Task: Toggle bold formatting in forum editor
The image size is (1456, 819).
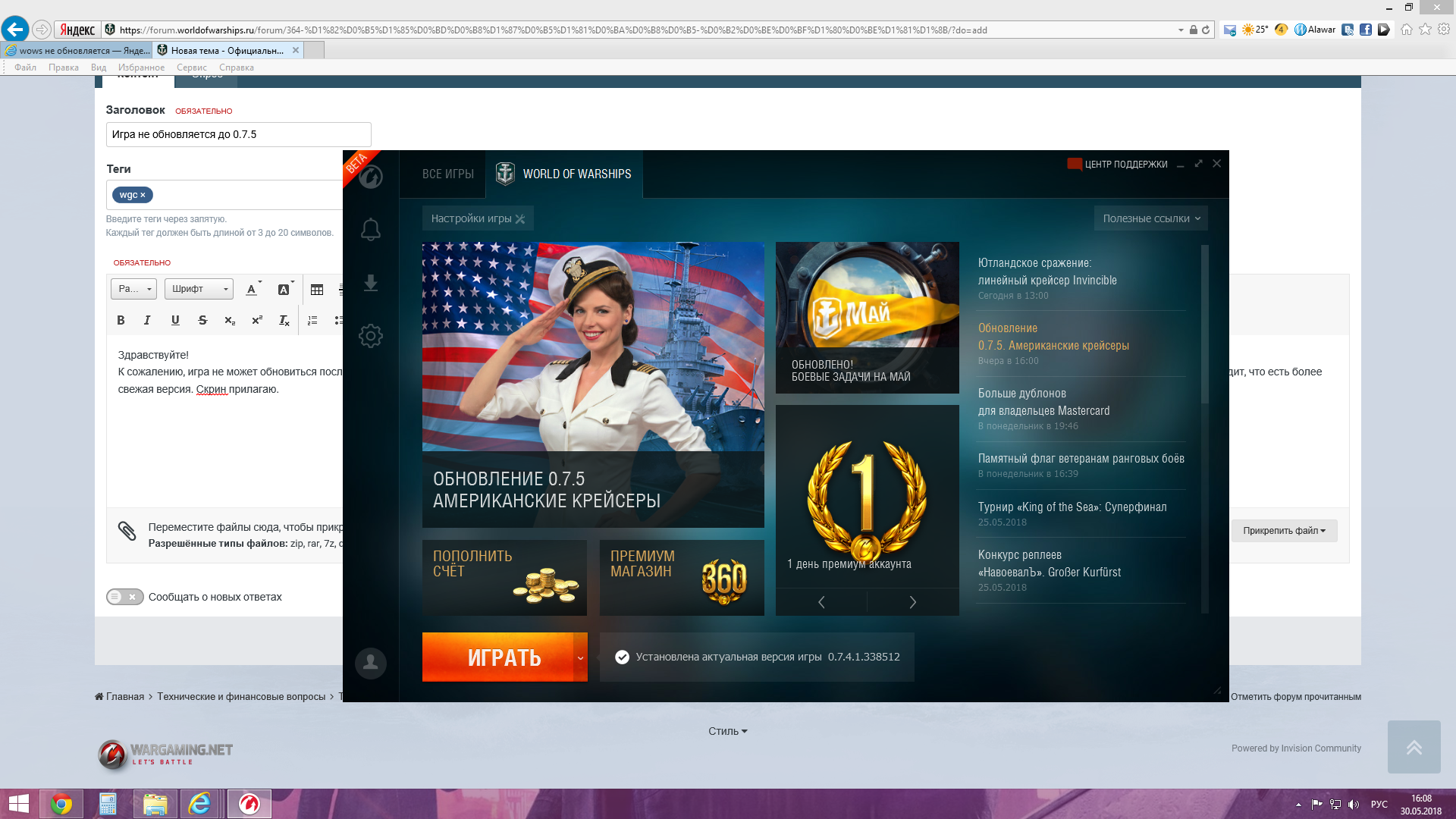Action: point(121,320)
